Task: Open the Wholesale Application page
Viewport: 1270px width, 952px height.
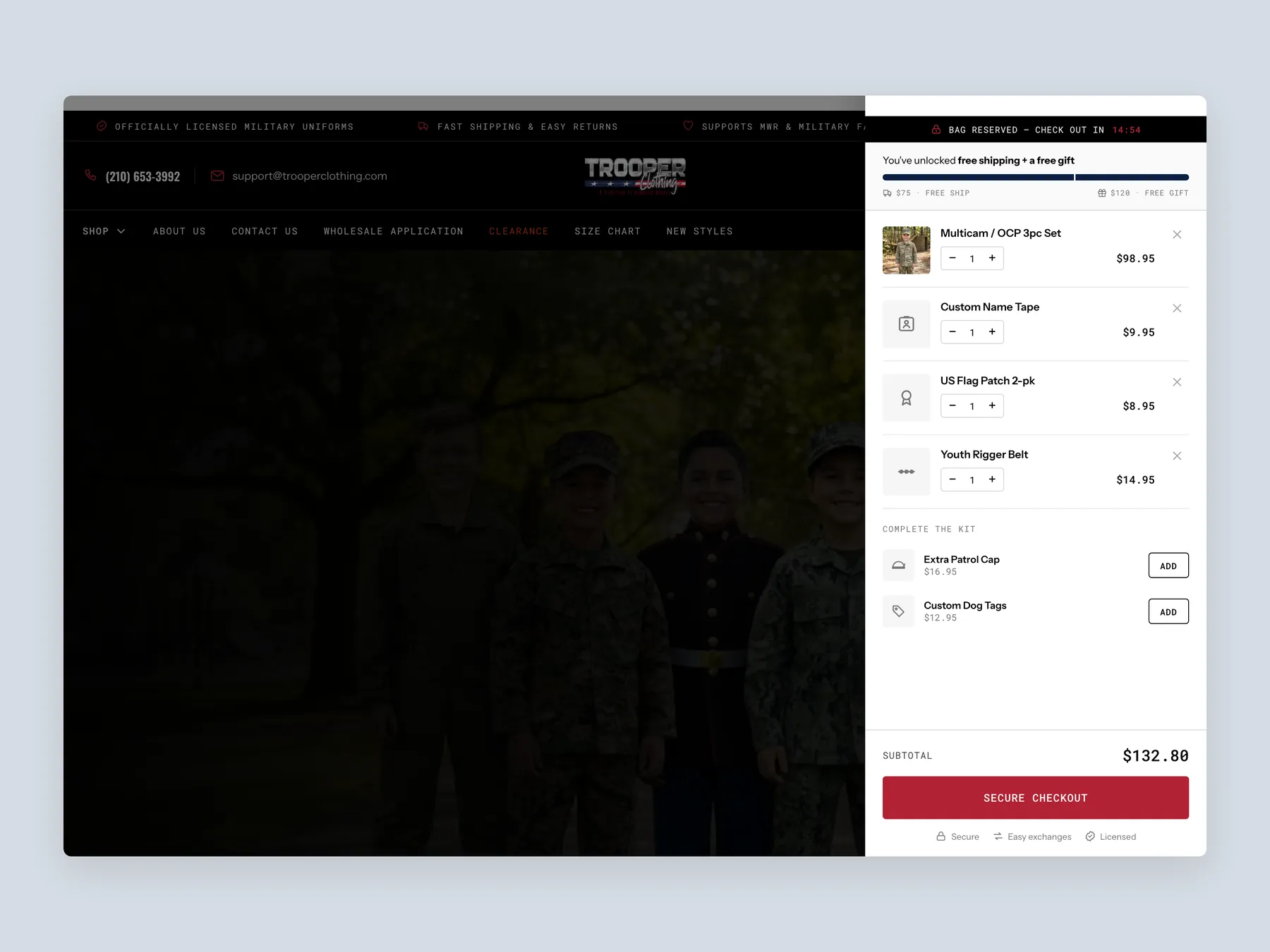Action: (x=394, y=231)
